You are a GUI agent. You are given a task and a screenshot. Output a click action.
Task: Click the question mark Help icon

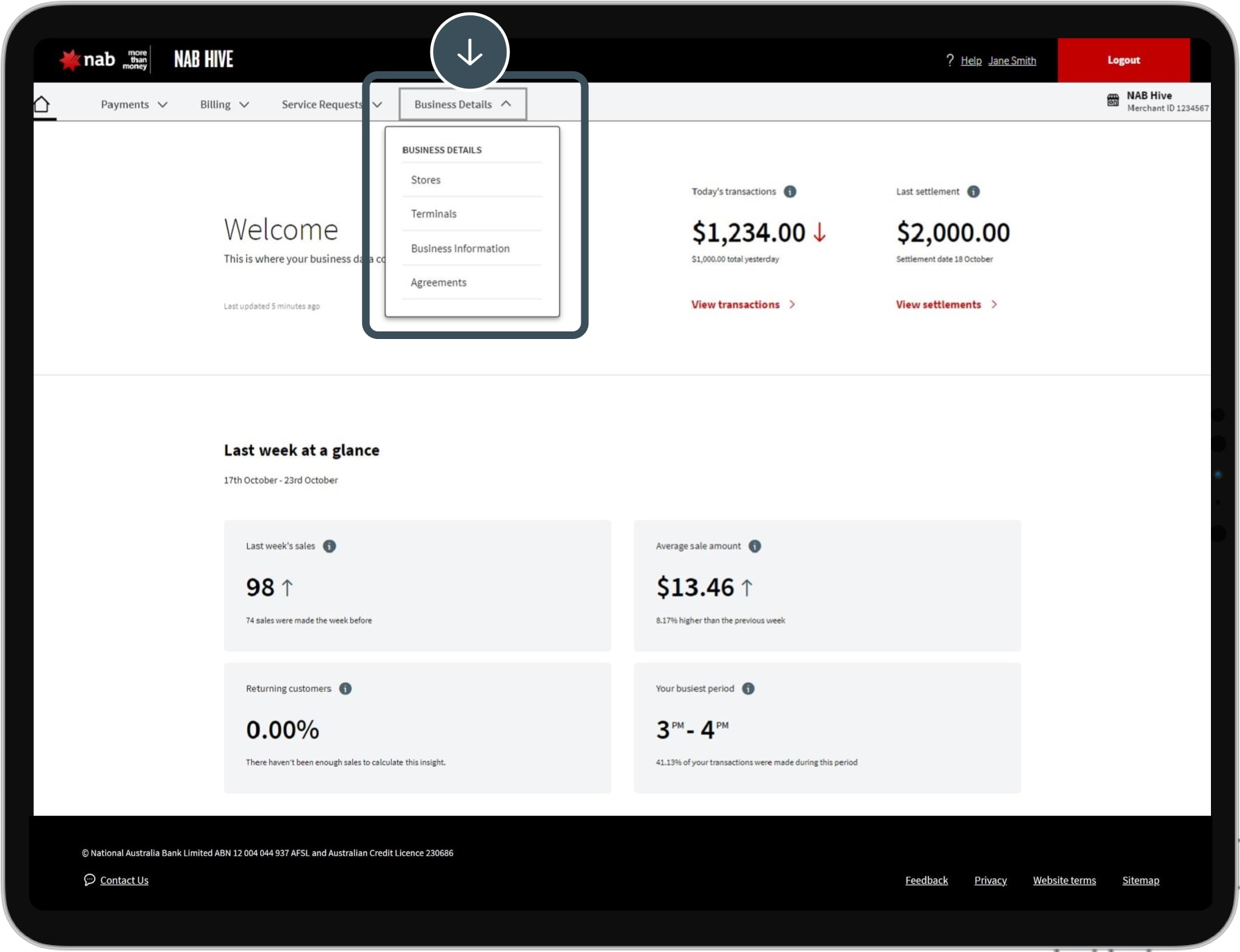click(949, 60)
